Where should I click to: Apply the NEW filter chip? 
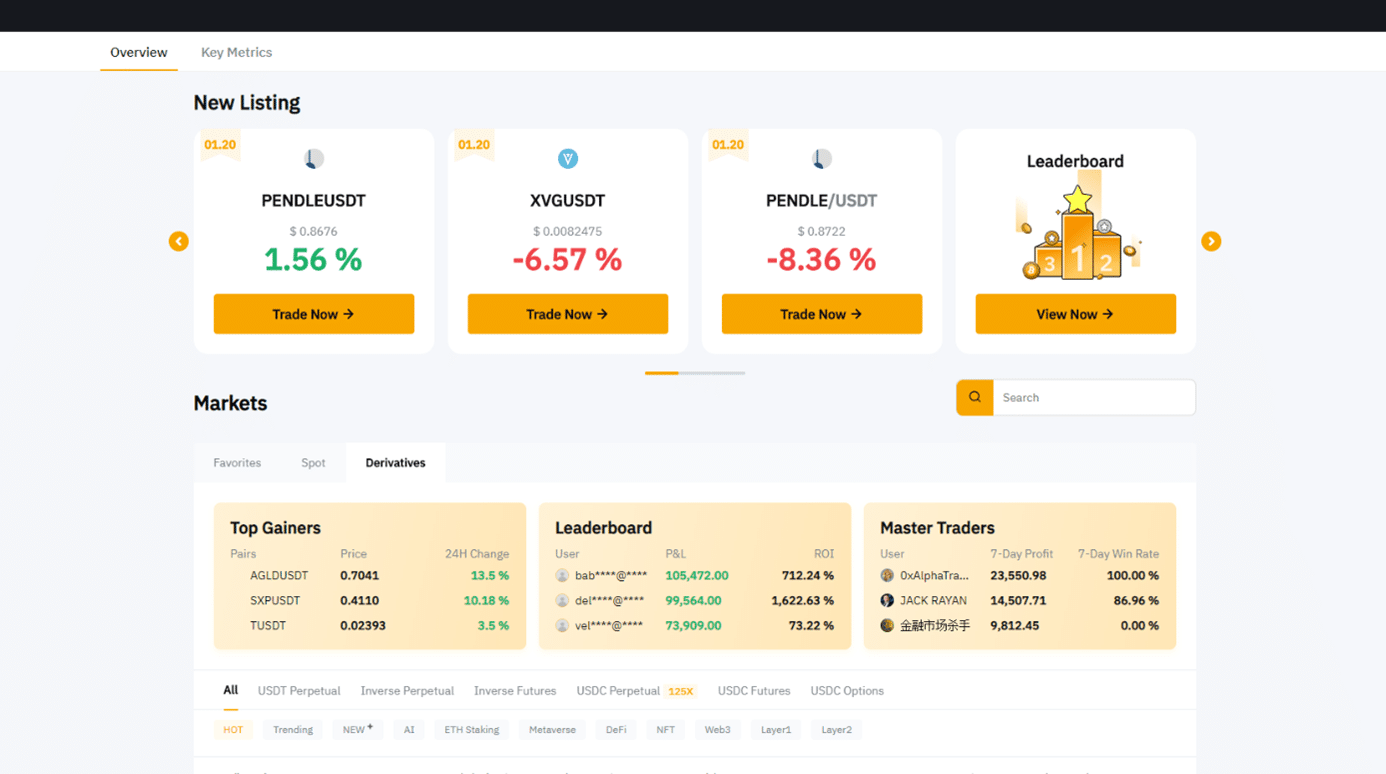(x=358, y=730)
